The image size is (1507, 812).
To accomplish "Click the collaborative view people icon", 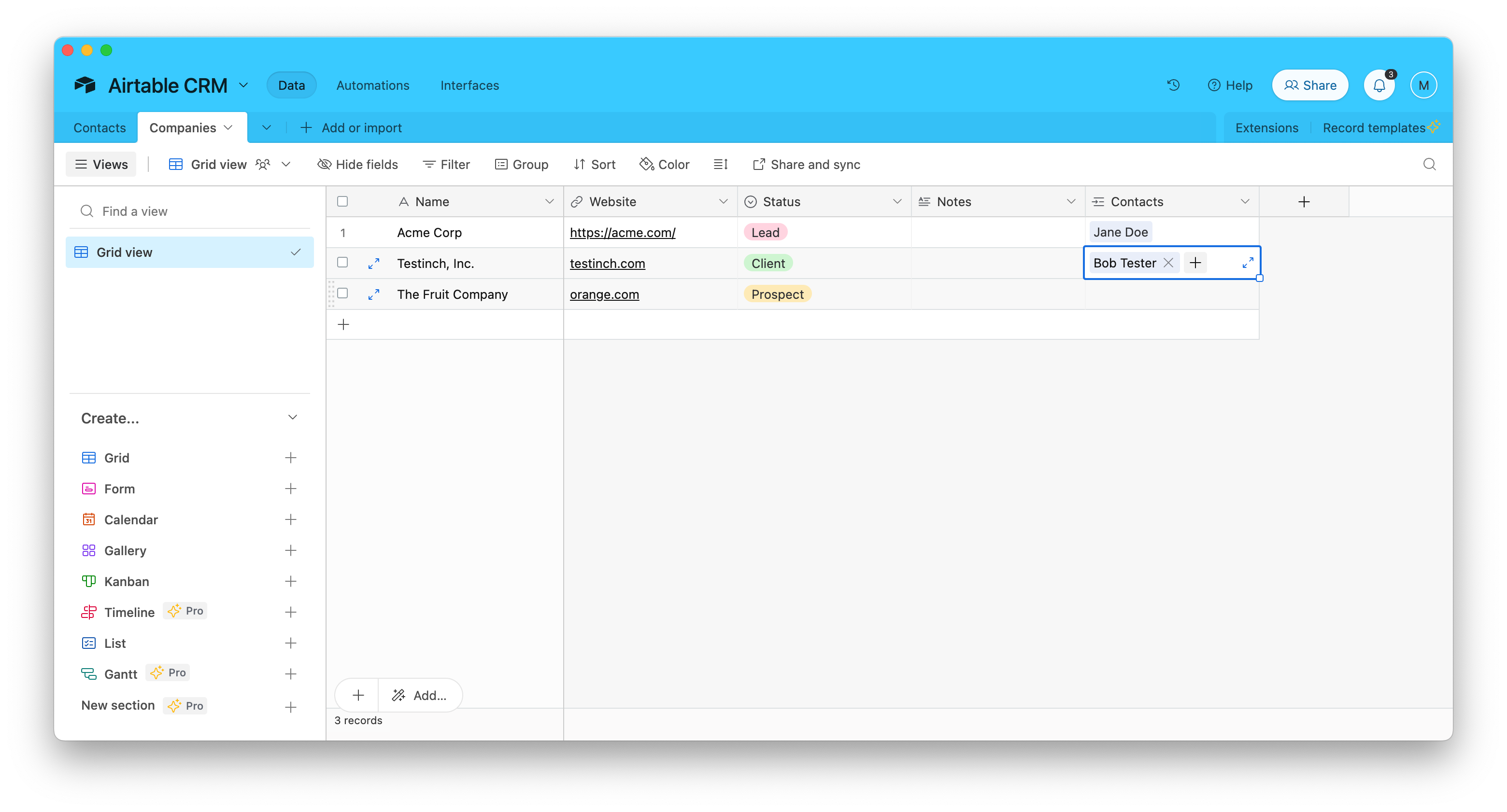I will point(263,164).
